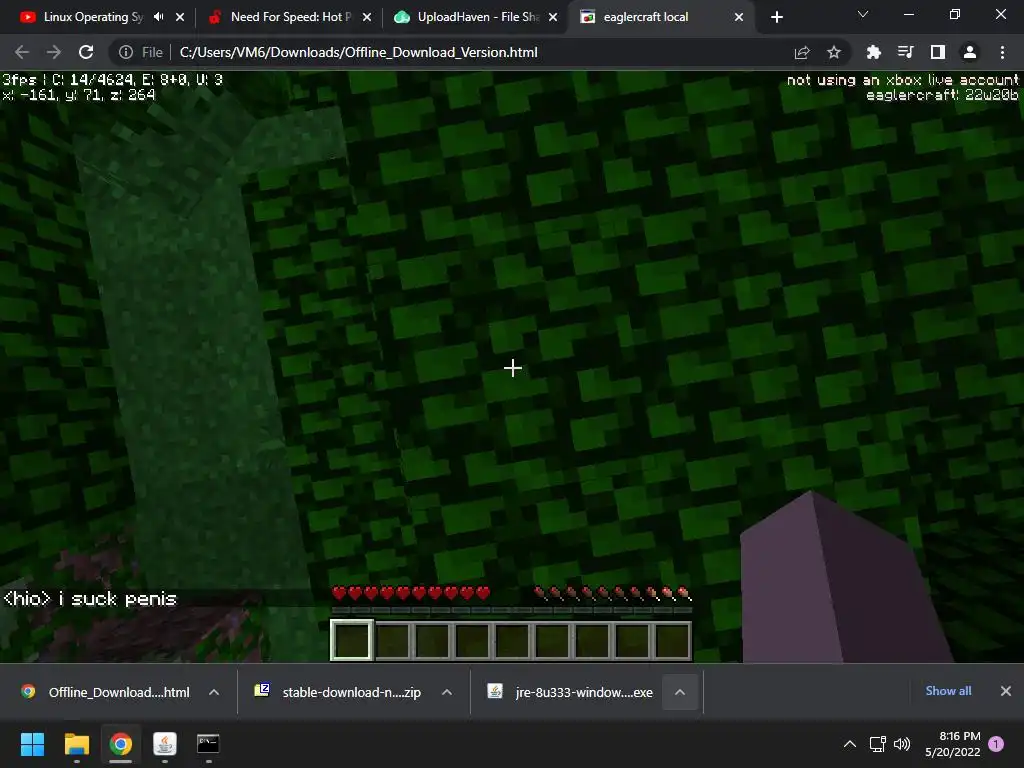This screenshot has width=1024, height=768.
Task: Close the UploadHaven tab
Action: click(x=553, y=17)
